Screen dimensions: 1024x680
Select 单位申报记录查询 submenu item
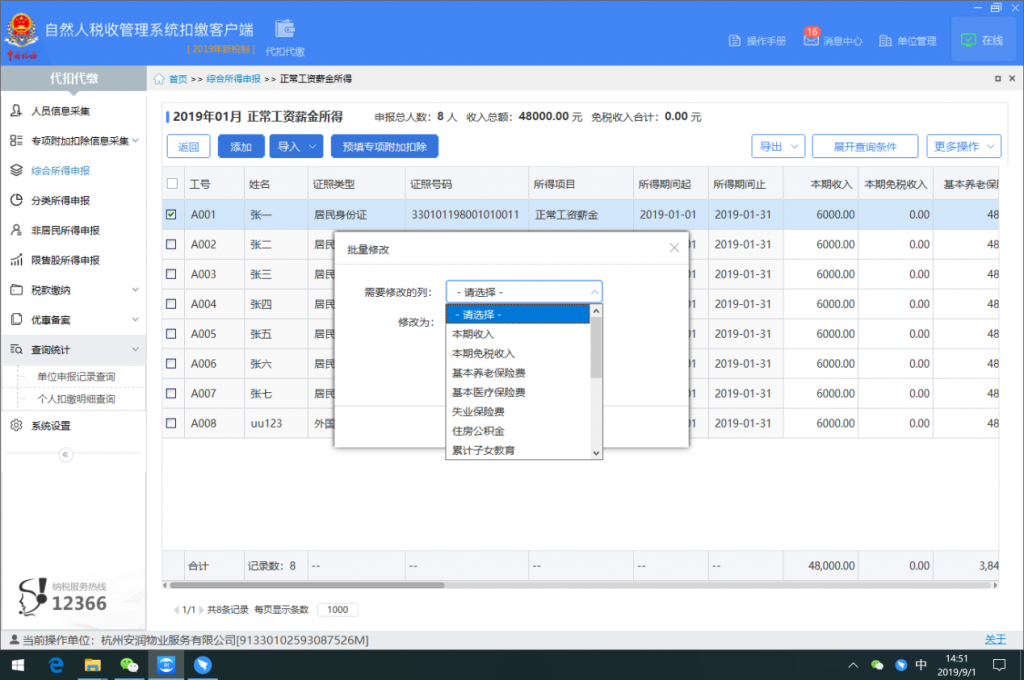coord(76,377)
